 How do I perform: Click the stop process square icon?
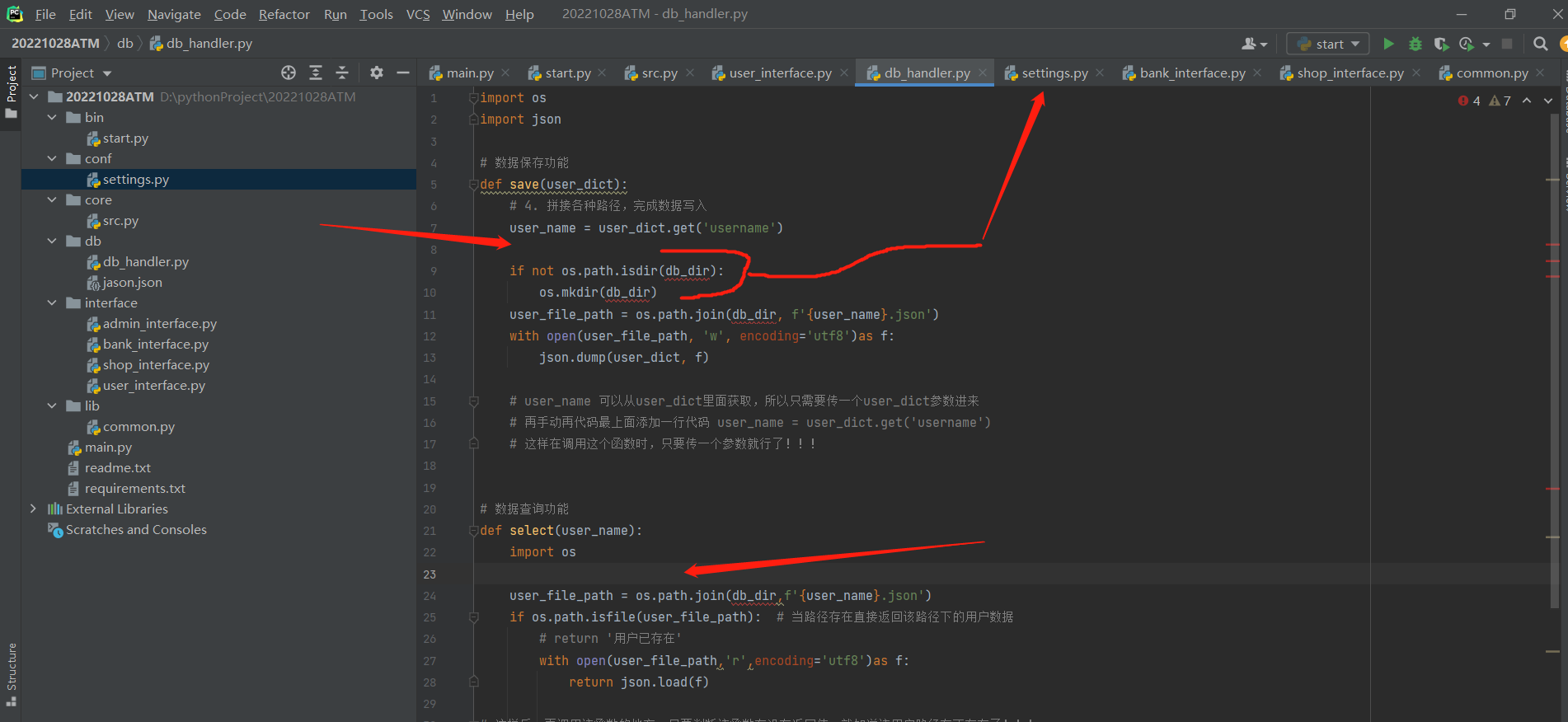(x=1507, y=44)
